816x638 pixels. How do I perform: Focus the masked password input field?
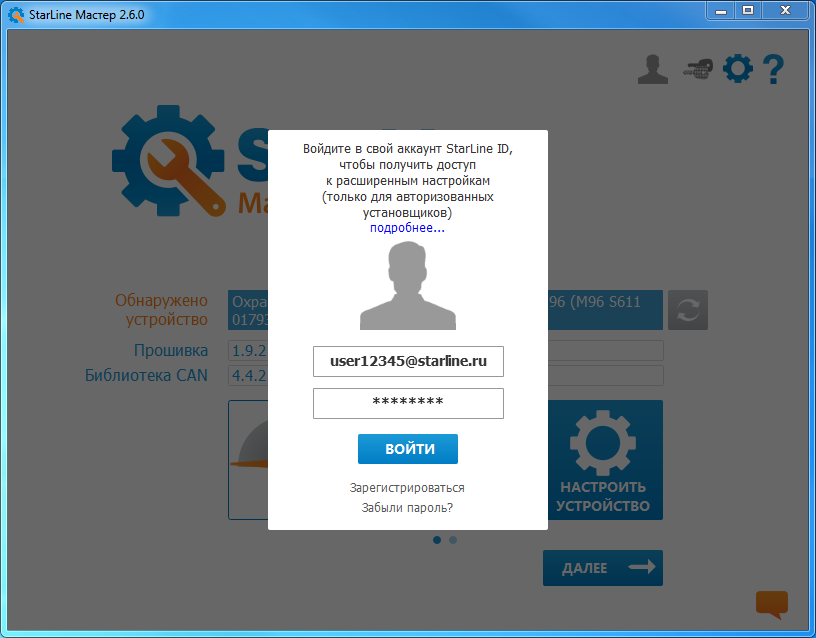click(x=408, y=403)
